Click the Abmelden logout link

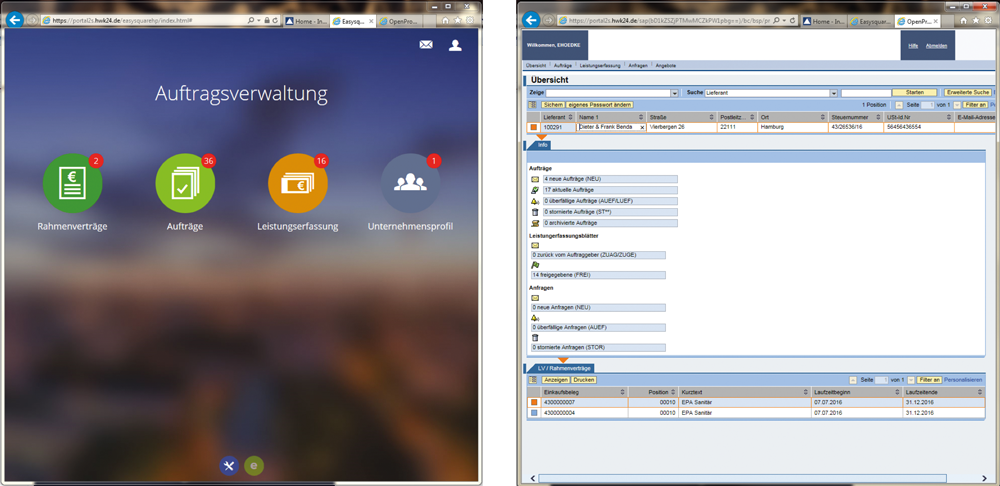click(936, 45)
